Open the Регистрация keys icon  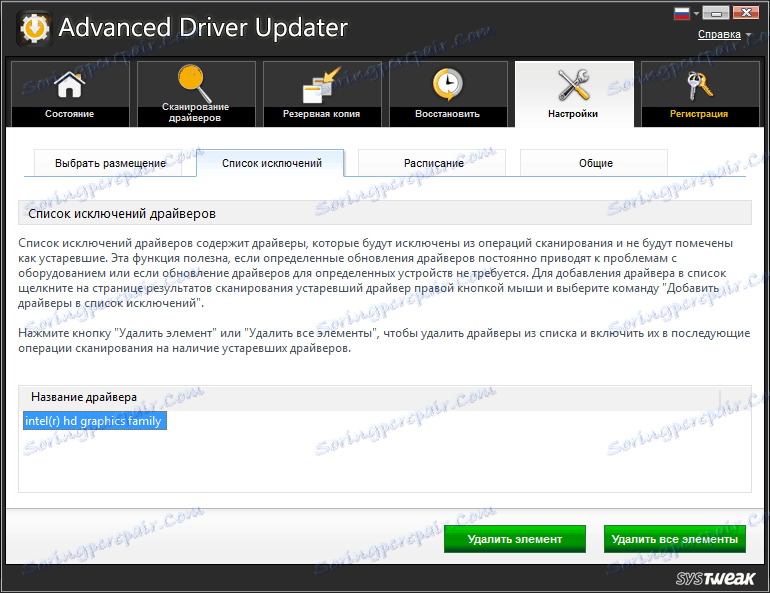click(699, 84)
